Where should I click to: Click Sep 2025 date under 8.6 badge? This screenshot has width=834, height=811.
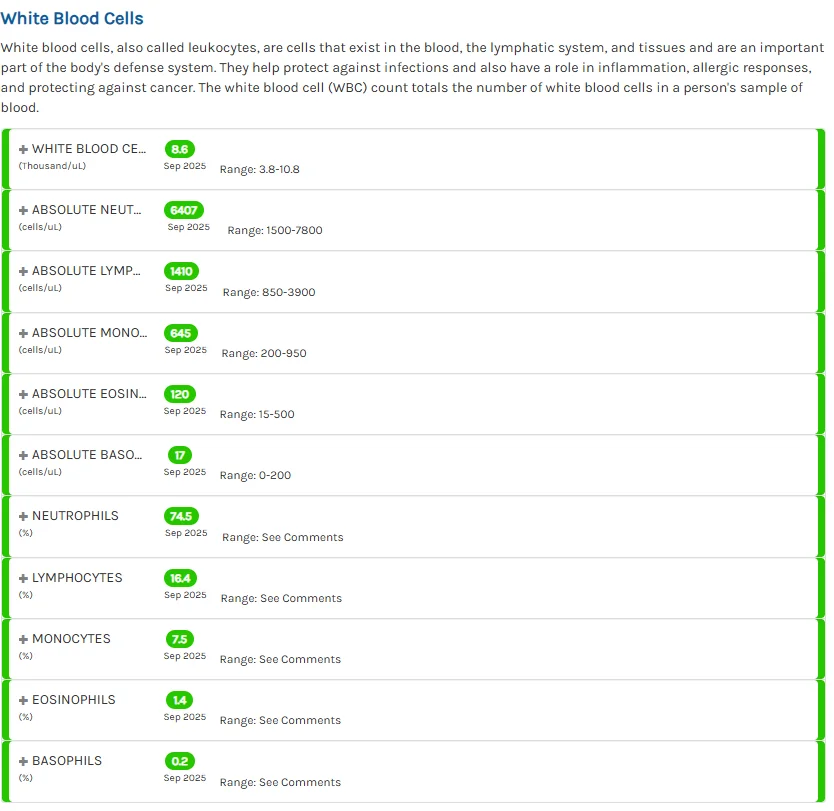(185, 166)
